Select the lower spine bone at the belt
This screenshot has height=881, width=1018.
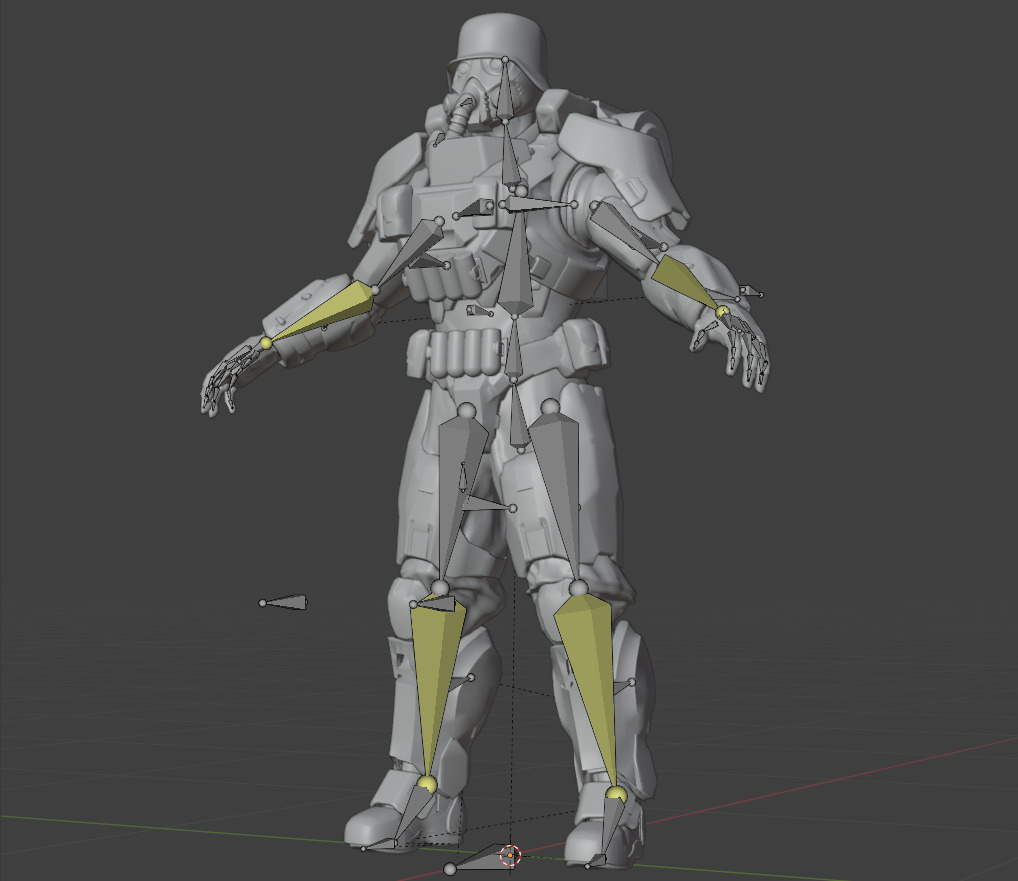pos(513,349)
